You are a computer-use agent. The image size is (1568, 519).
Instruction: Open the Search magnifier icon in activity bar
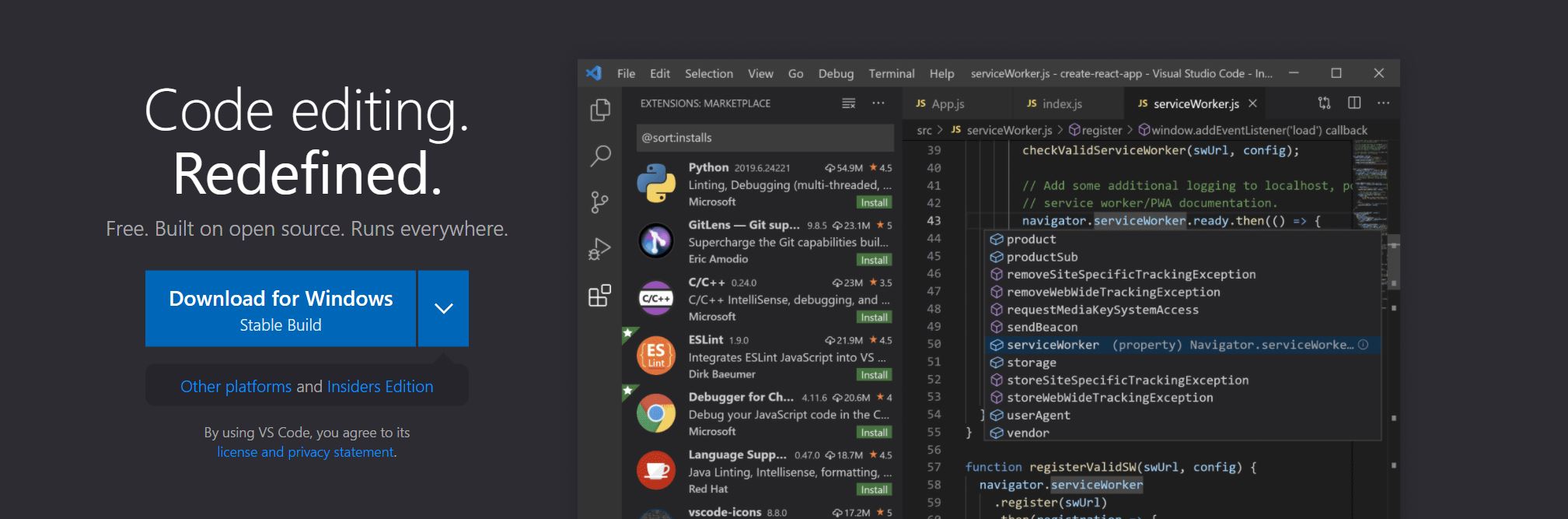point(600,156)
